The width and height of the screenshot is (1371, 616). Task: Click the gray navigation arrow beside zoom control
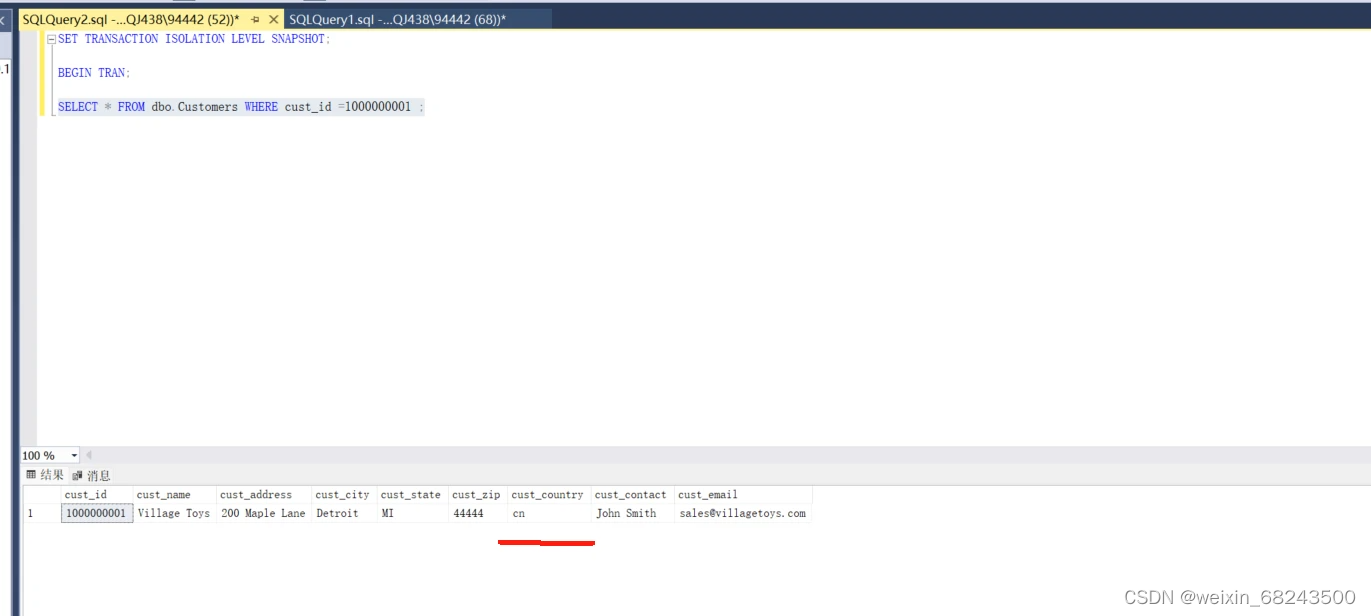[x=89, y=455]
